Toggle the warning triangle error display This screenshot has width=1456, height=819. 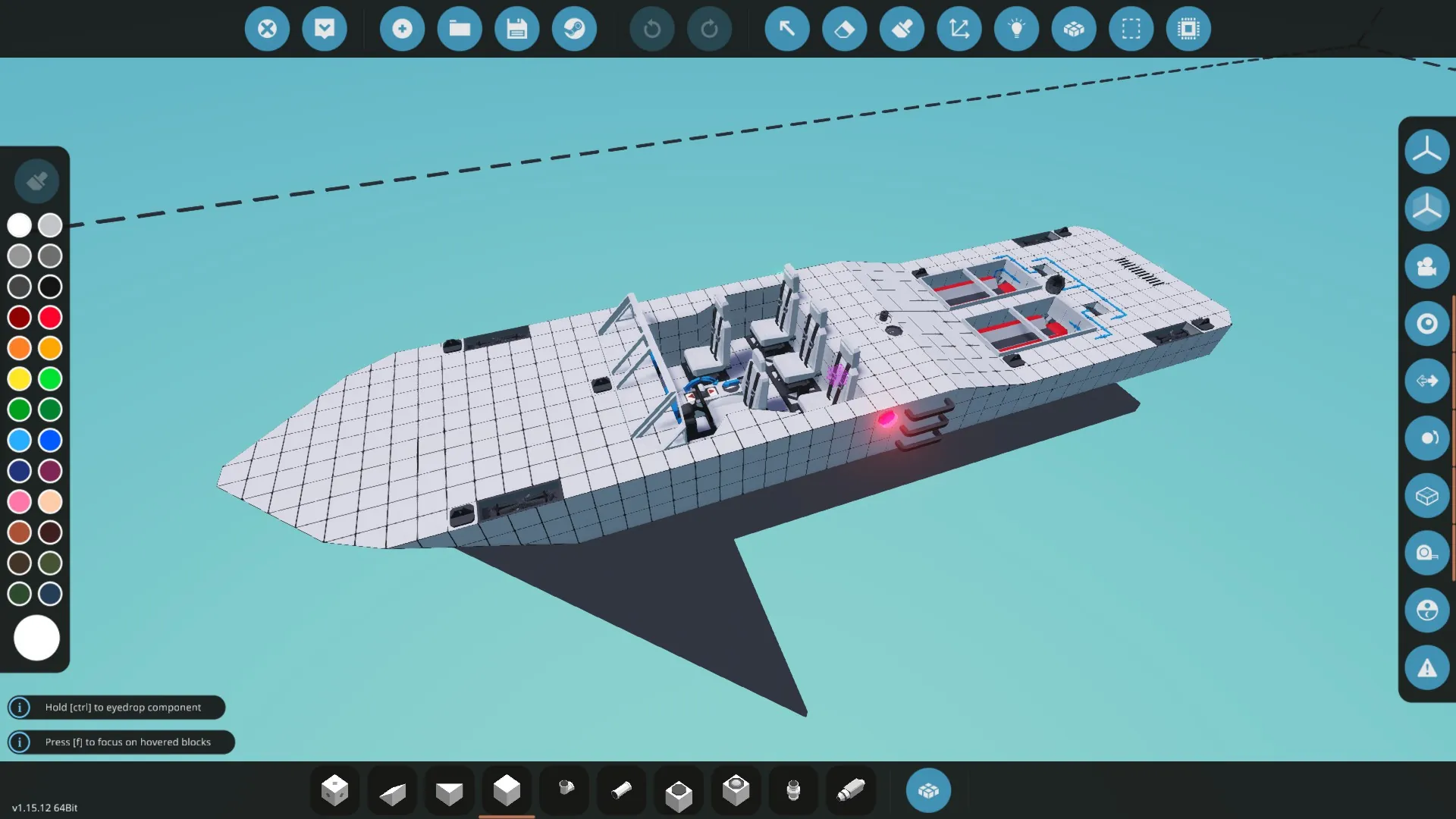click(x=1426, y=668)
